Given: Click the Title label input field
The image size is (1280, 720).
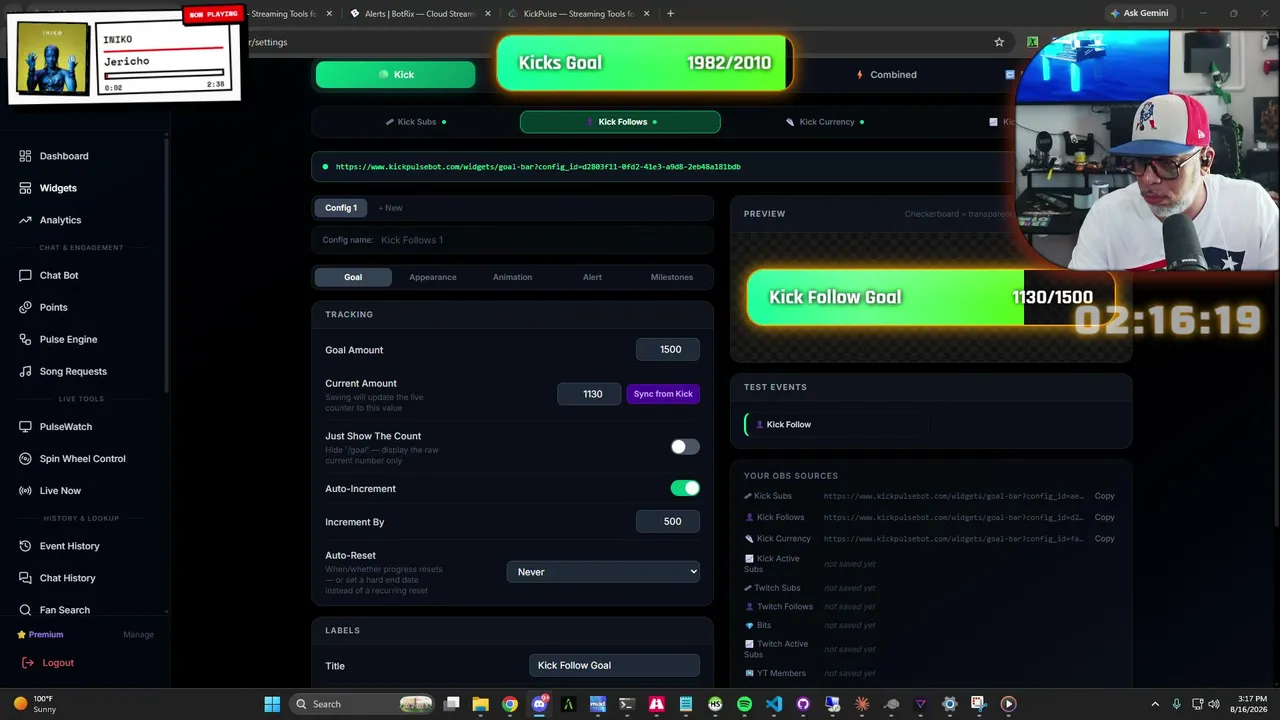Looking at the screenshot, I should (x=614, y=666).
